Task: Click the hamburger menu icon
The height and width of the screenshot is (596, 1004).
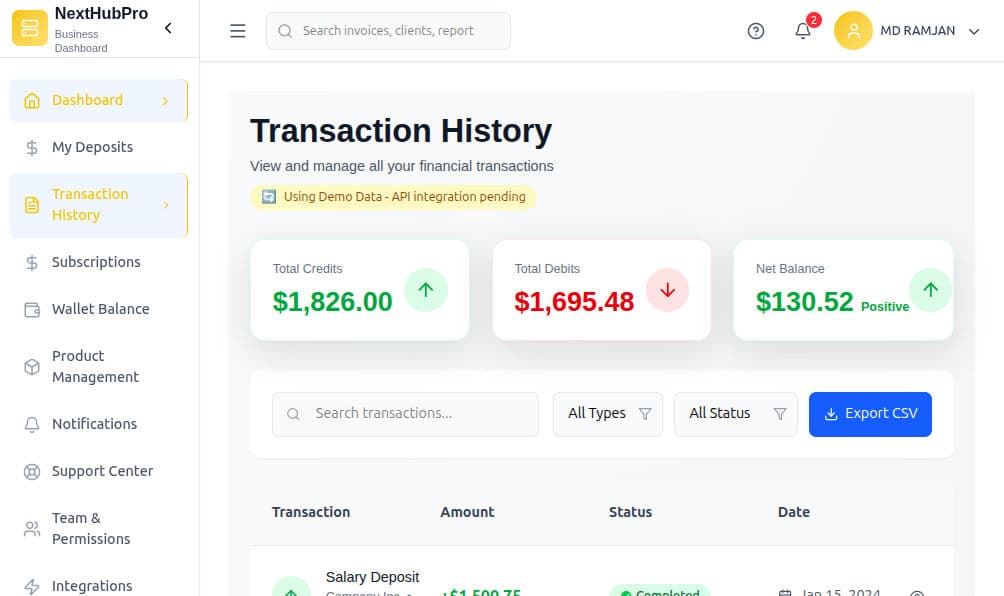Action: (x=237, y=30)
